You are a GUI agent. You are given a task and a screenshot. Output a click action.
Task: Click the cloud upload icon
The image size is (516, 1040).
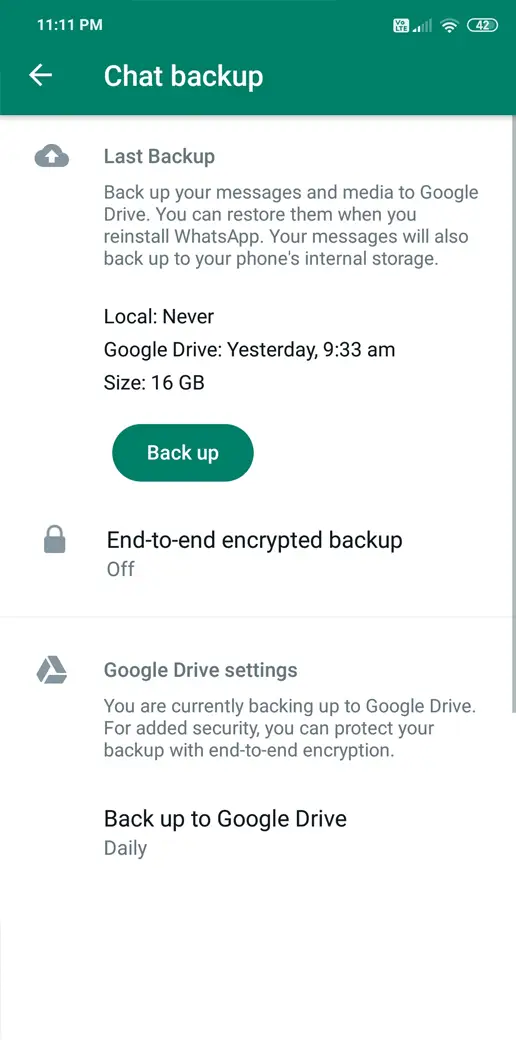(52, 157)
